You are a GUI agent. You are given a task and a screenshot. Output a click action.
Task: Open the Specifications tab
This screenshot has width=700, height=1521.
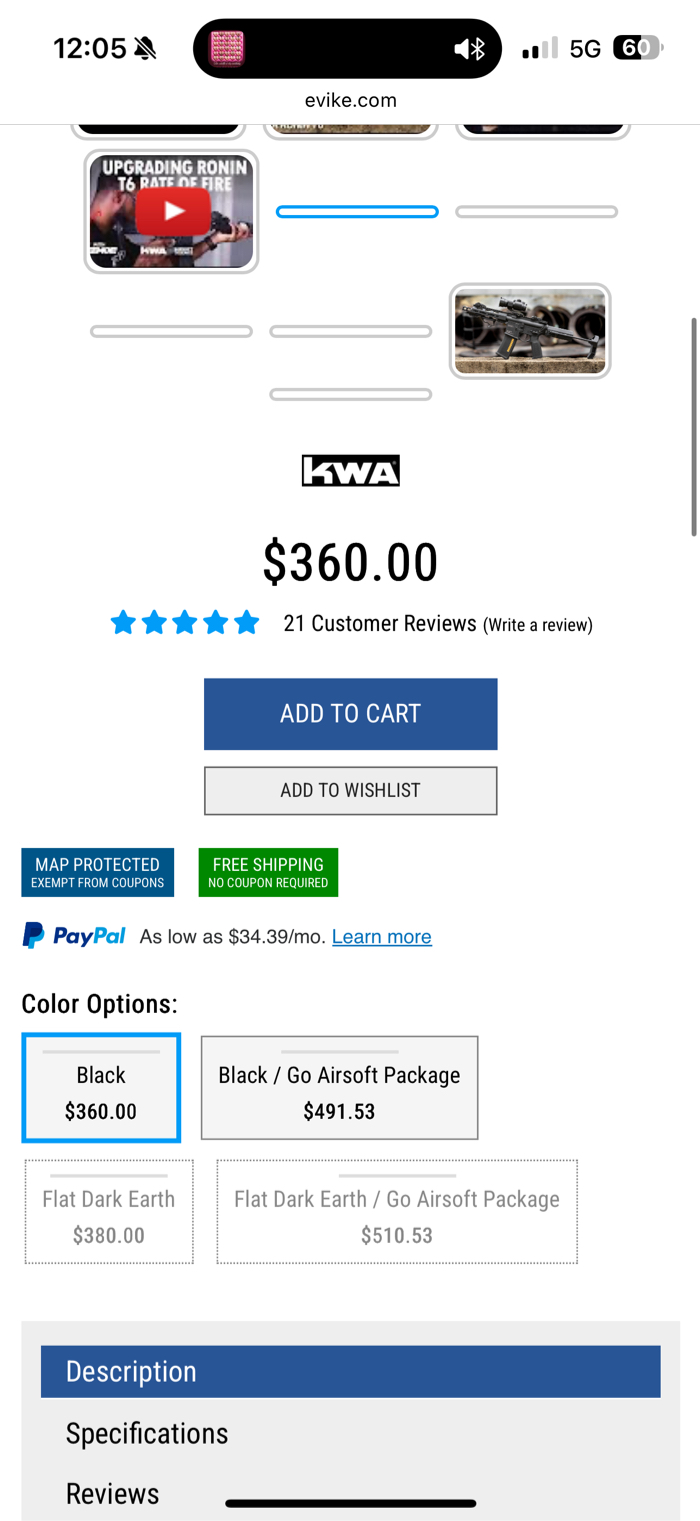[147, 1433]
